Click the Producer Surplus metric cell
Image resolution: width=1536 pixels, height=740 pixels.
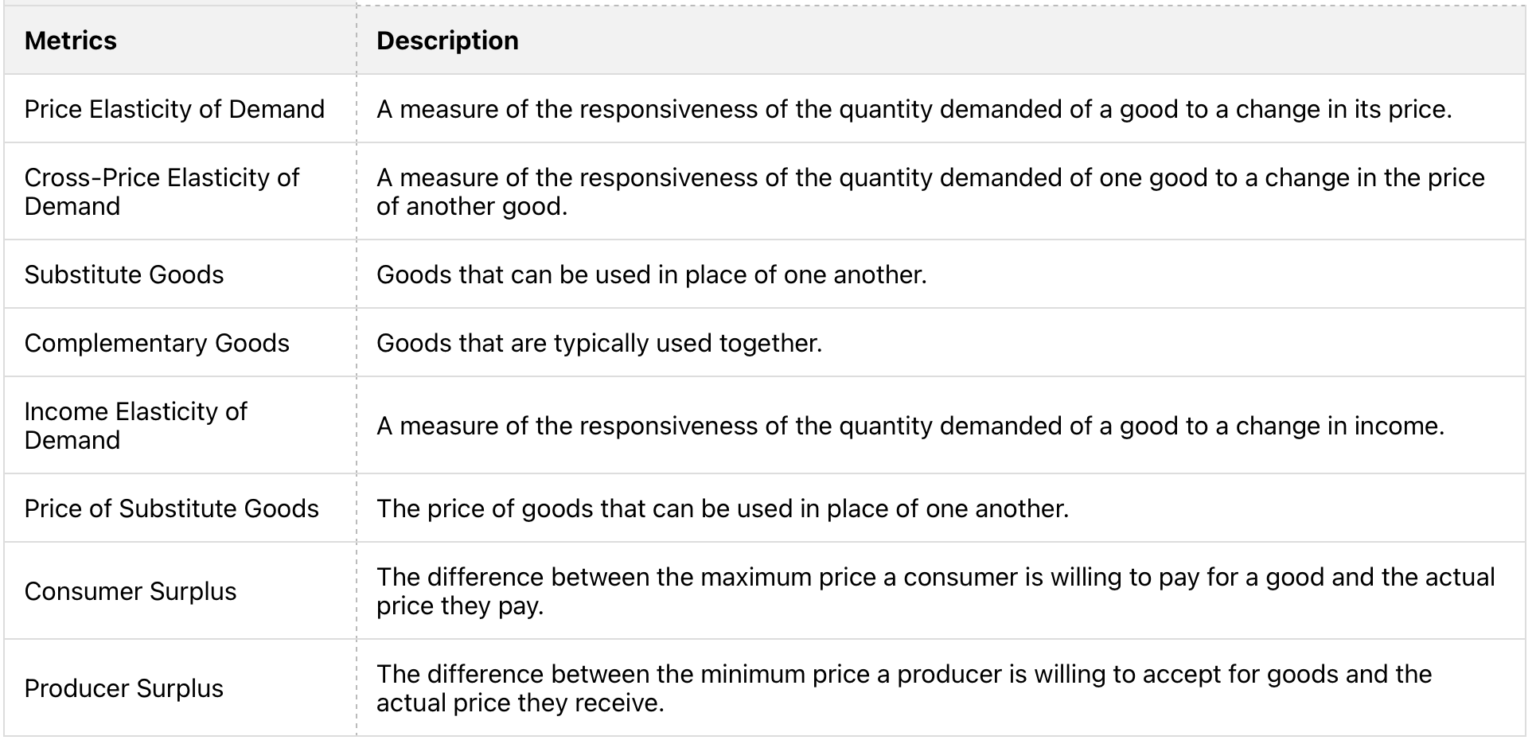(x=124, y=688)
